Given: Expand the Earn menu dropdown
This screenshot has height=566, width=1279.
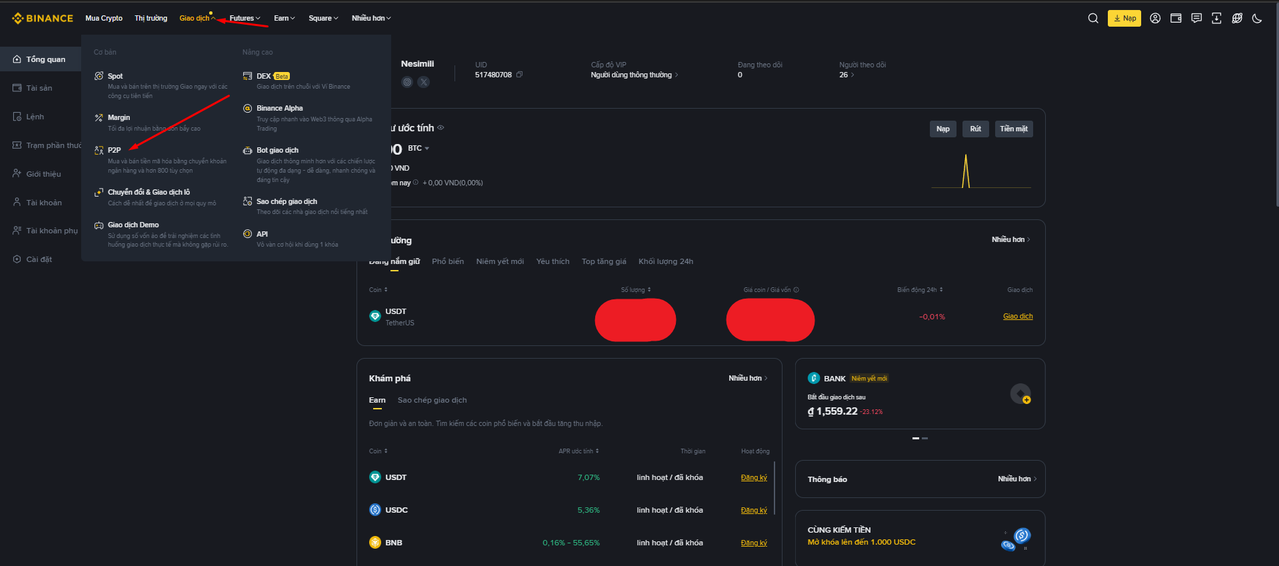Looking at the screenshot, I should point(285,18).
